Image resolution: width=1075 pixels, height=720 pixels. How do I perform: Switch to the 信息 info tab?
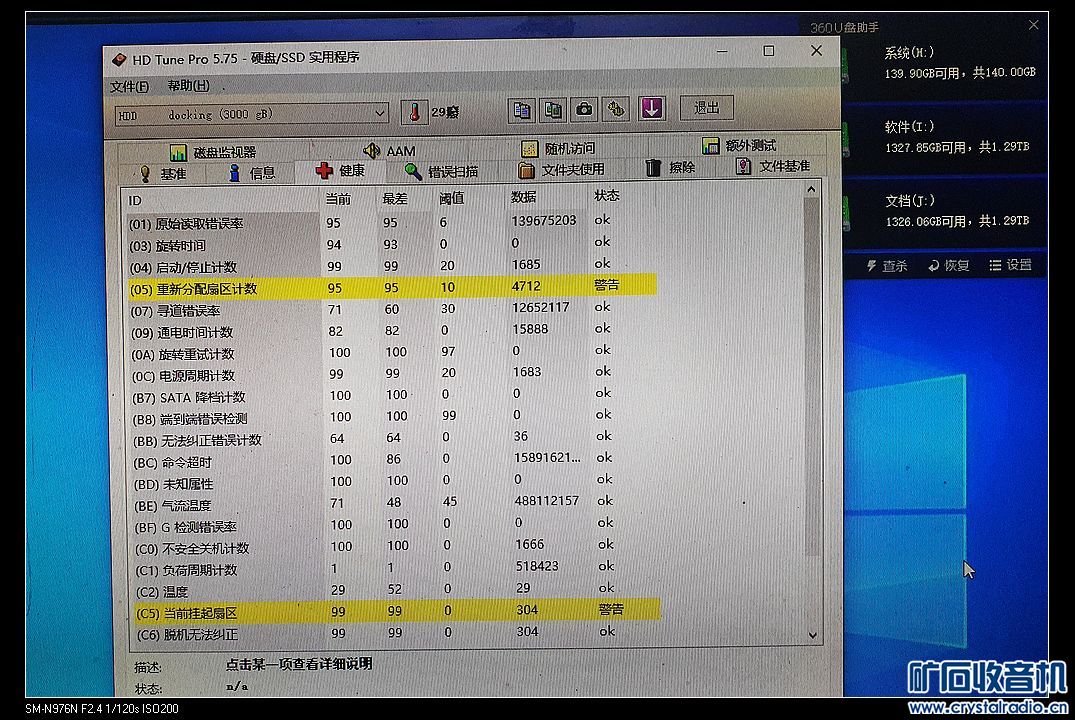[252, 173]
